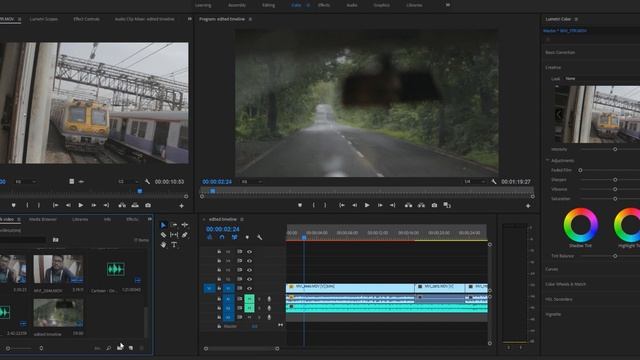The image size is (640, 360).
Task: Open Program monitor zoom level Fit dropdown
Action: point(252,182)
